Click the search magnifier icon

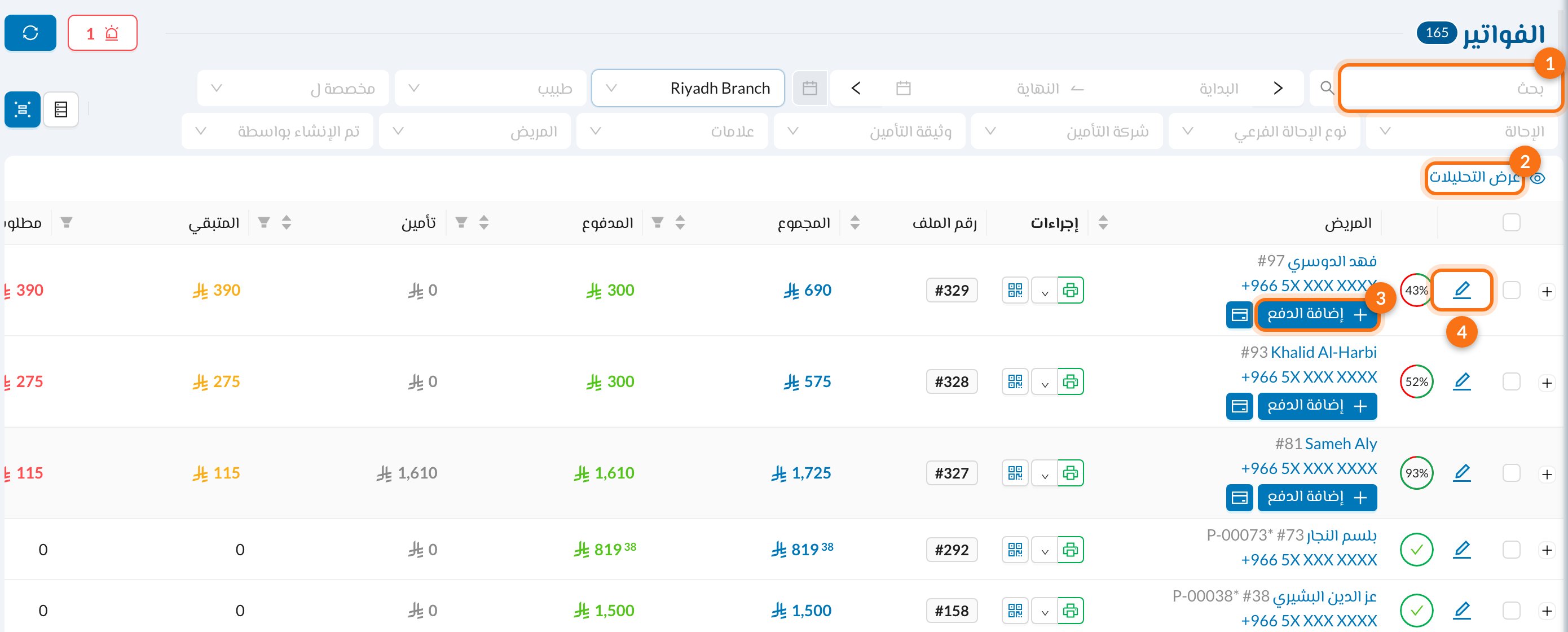tap(1327, 88)
